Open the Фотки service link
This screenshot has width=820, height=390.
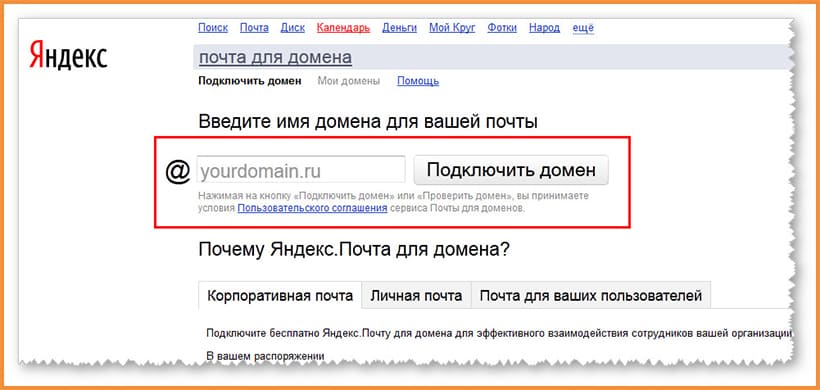(502, 28)
